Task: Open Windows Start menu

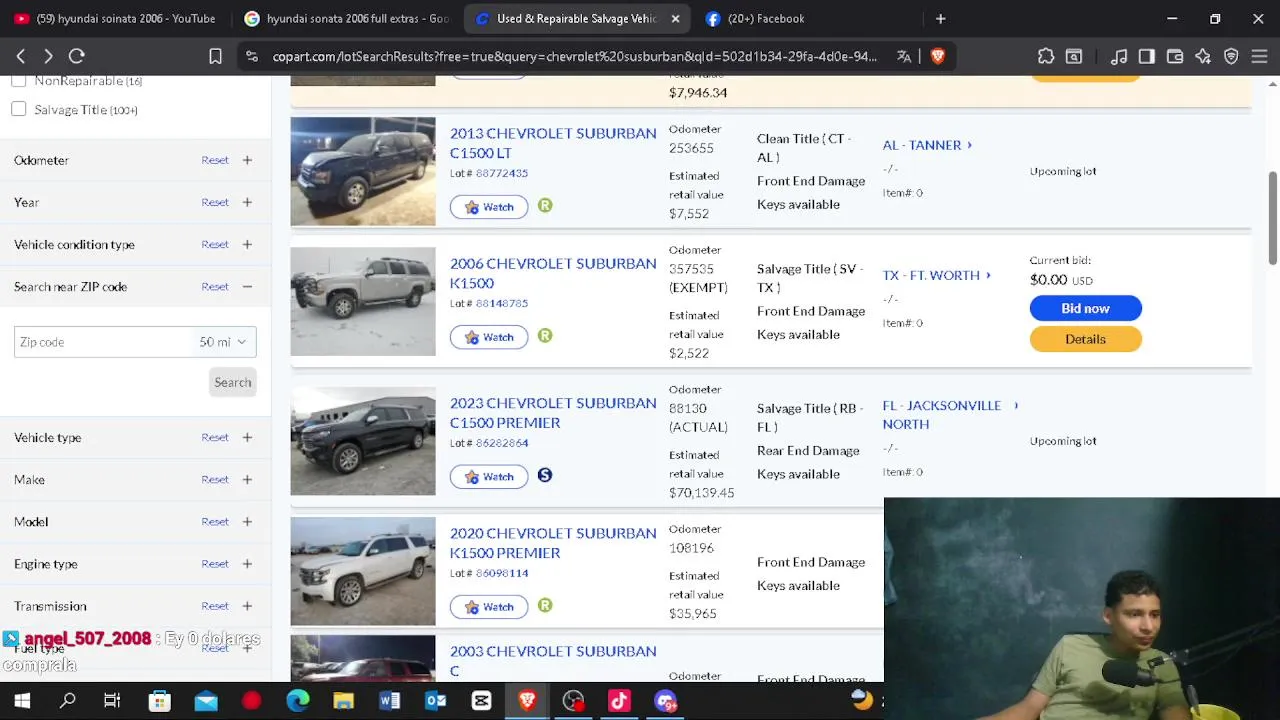Action: 22,701
